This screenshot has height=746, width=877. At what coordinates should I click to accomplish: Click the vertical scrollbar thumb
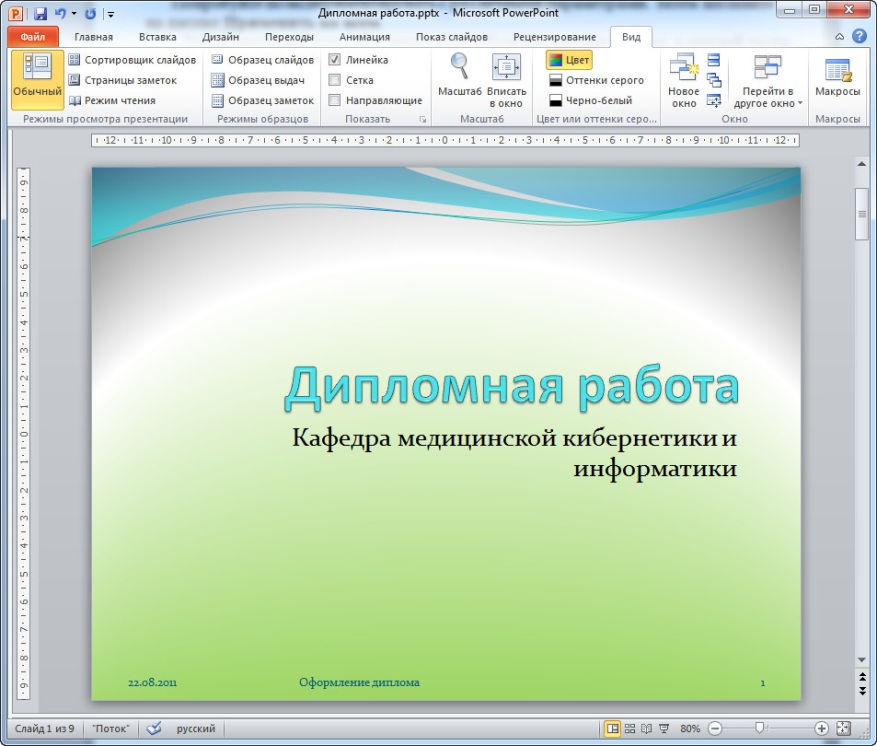point(862,214)
